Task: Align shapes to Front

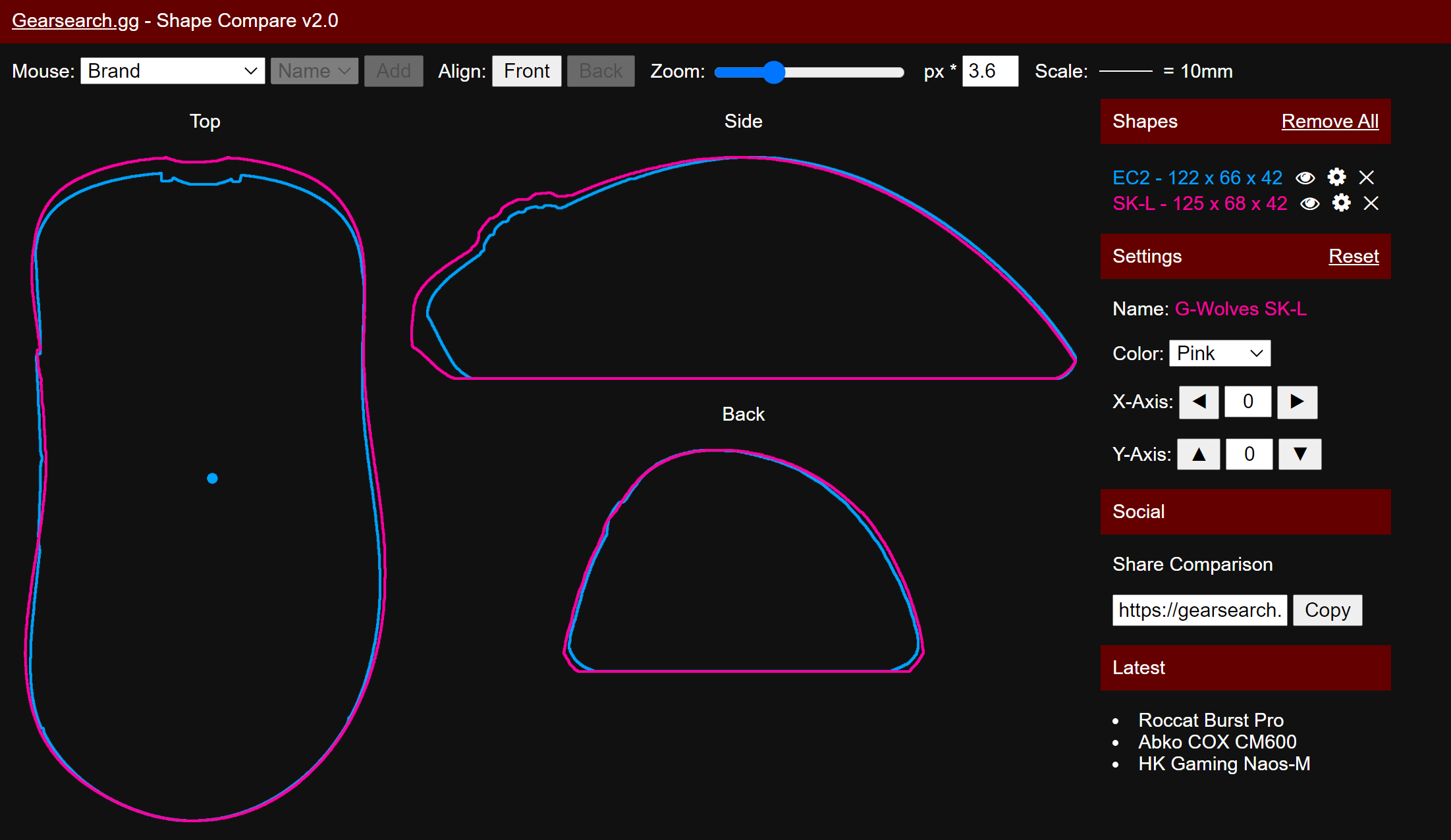Action: click(526, 71)
